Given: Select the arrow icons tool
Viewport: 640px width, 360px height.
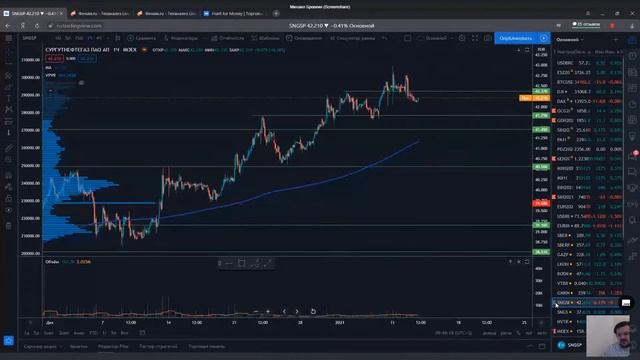Looking at the screenshot, I should click(x=9, y=133).
